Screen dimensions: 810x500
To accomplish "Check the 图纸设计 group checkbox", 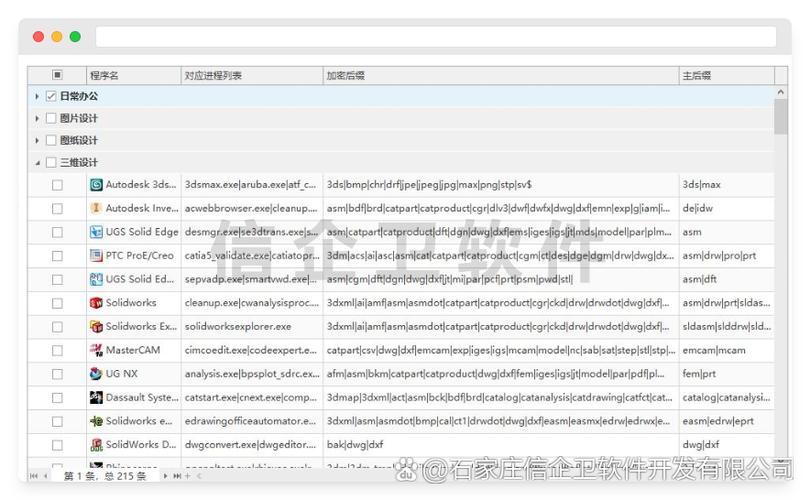I will (x=51, y=140).
